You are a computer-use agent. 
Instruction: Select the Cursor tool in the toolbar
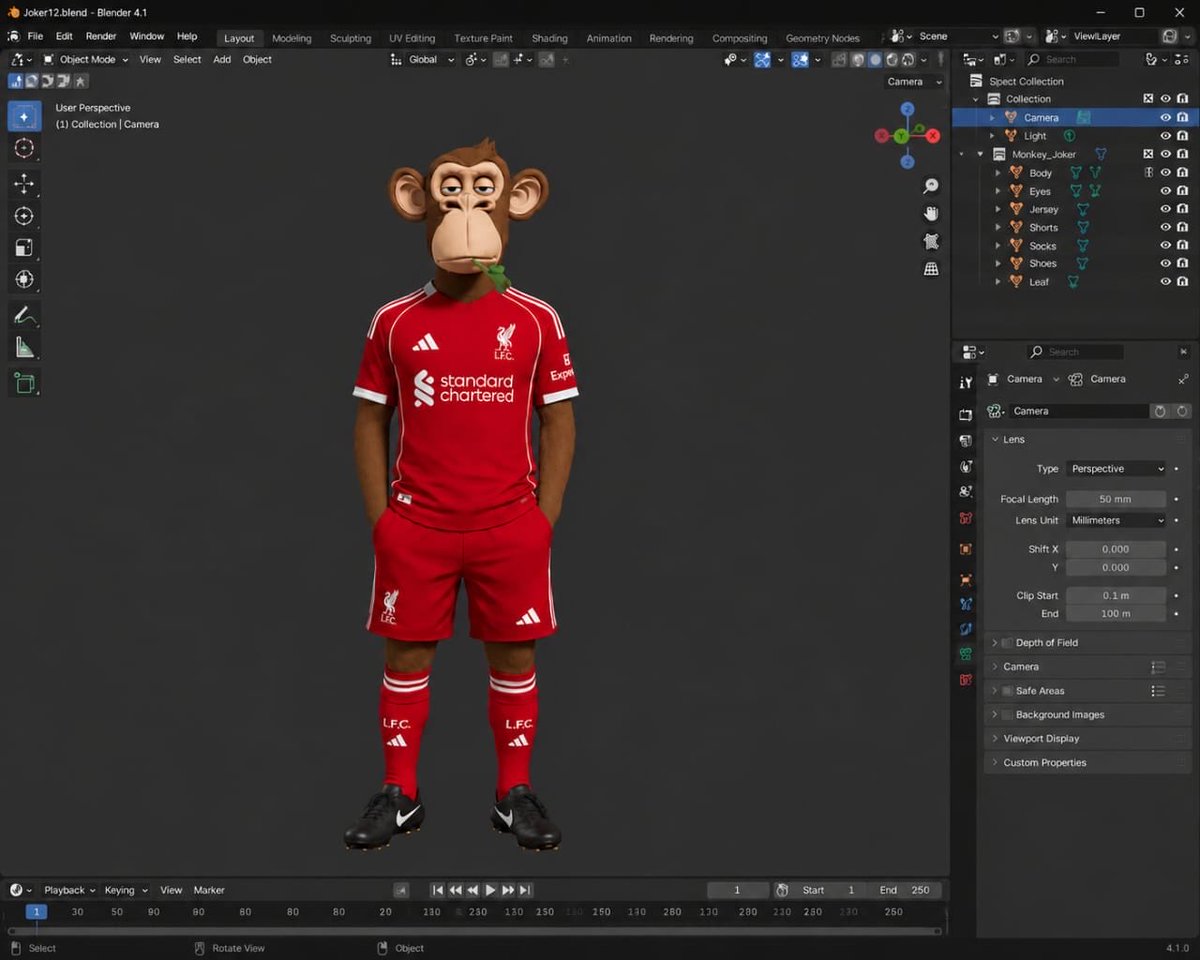click(x=24, y=148)
